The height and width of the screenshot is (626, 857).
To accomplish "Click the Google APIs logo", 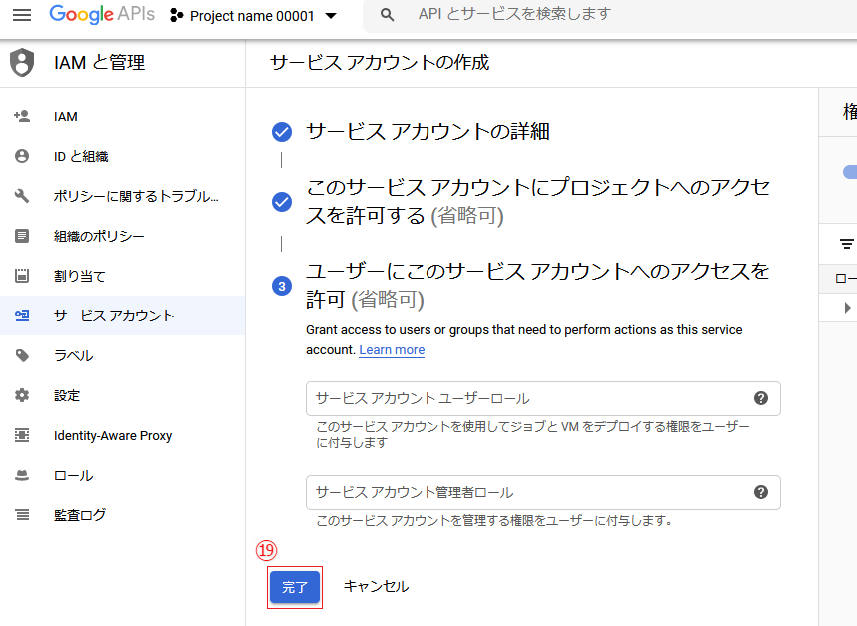I will tap(102, 15).
